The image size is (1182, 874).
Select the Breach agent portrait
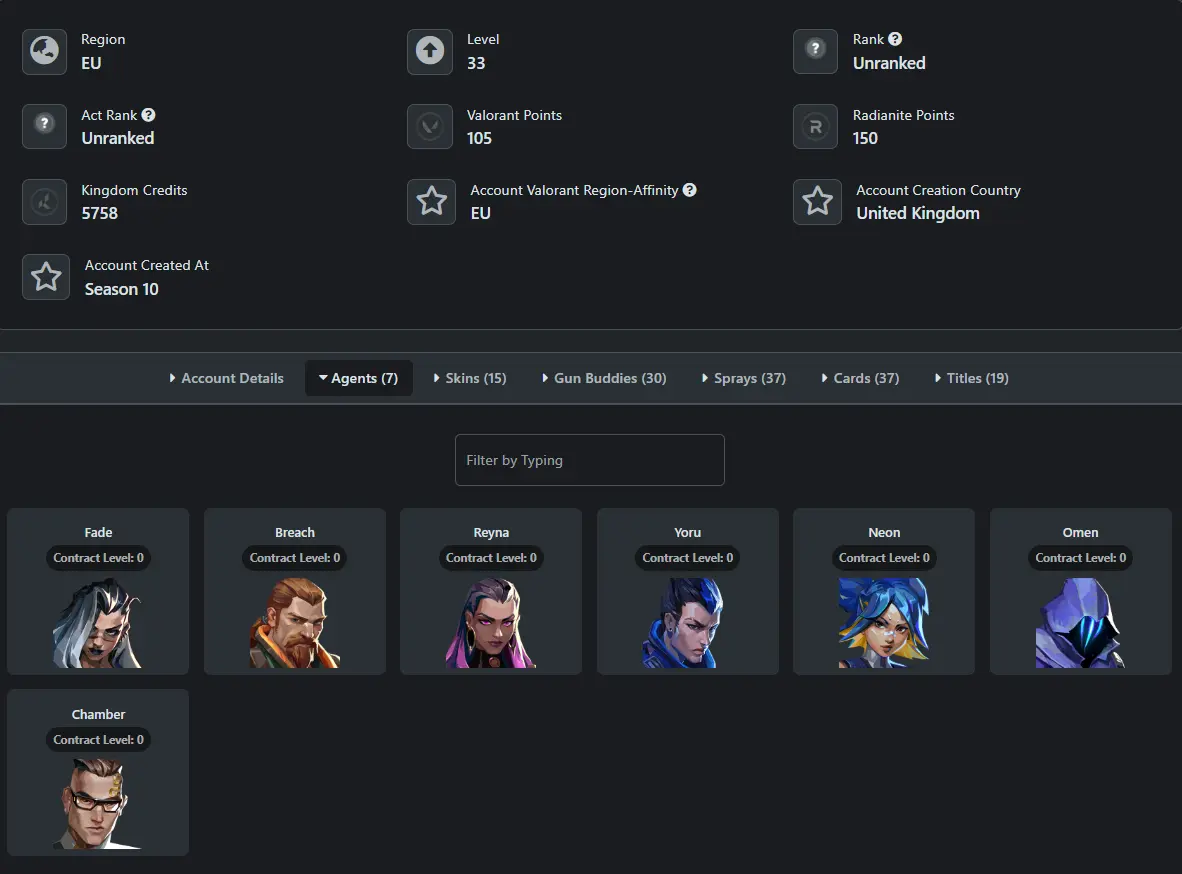[295, 623]
